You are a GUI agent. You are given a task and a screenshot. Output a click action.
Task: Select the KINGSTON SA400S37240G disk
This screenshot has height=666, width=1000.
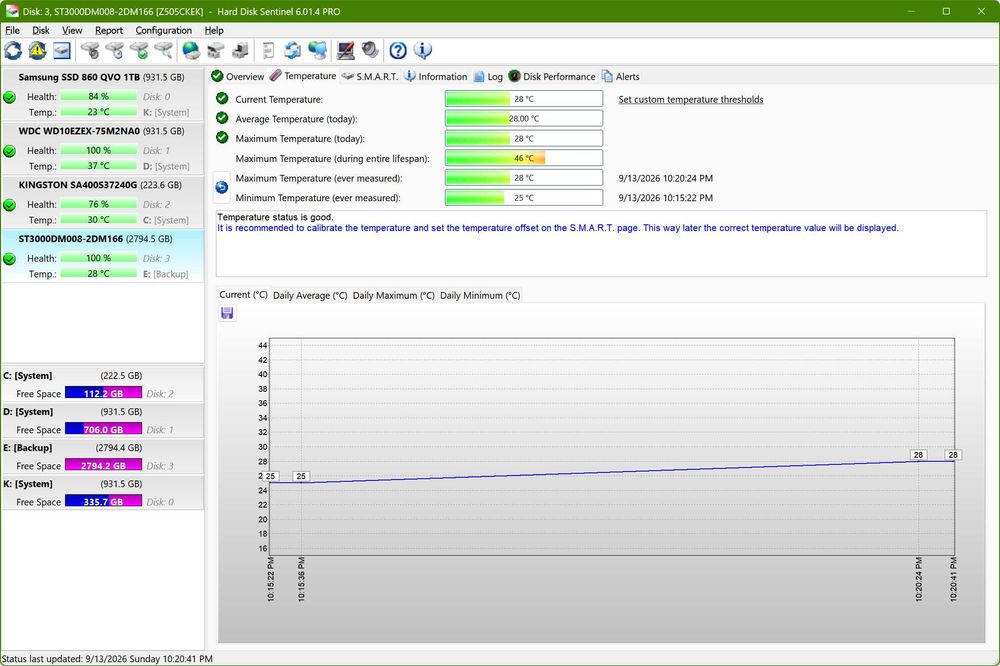click(x=103, y=202)
